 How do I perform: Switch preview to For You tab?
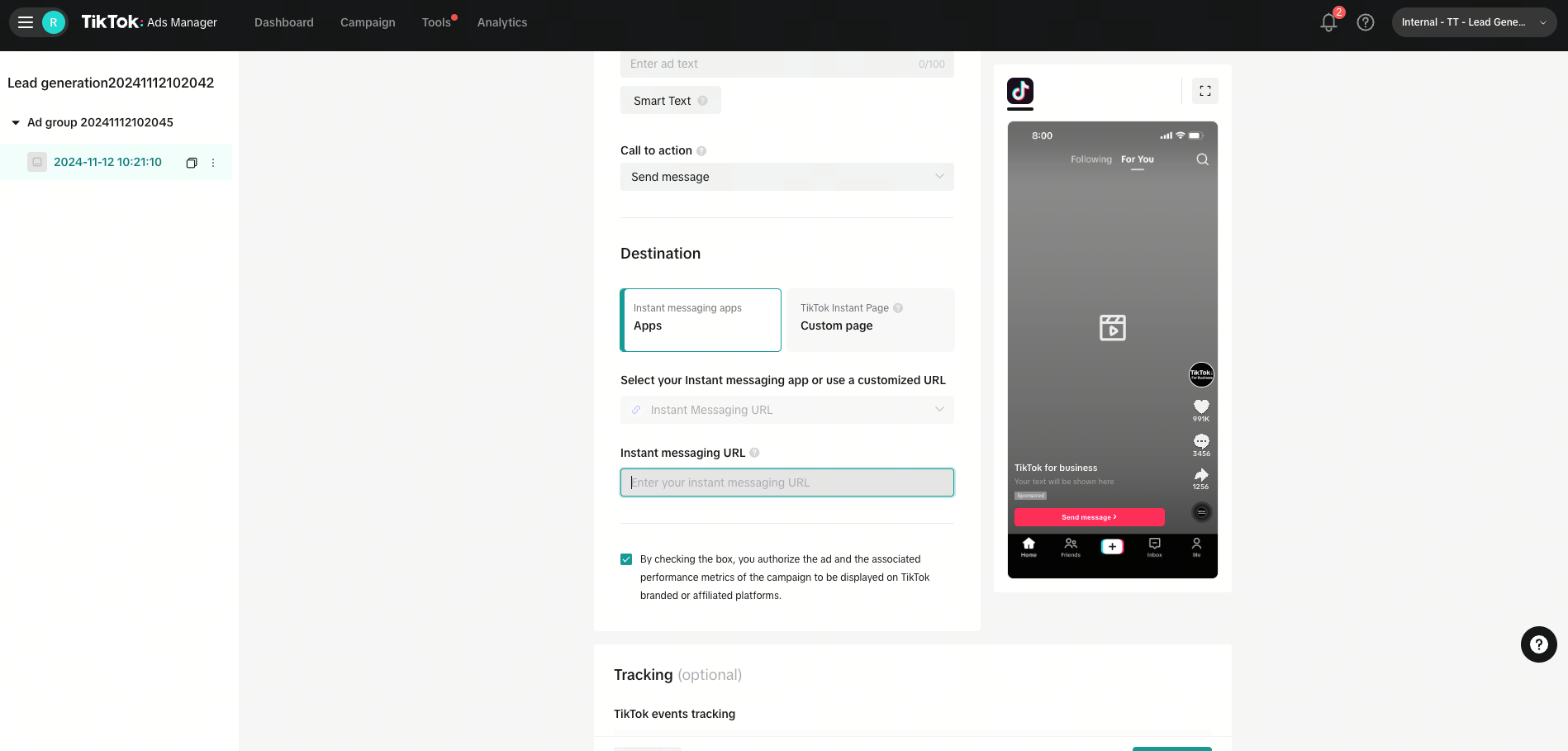tap(1138, 159)
